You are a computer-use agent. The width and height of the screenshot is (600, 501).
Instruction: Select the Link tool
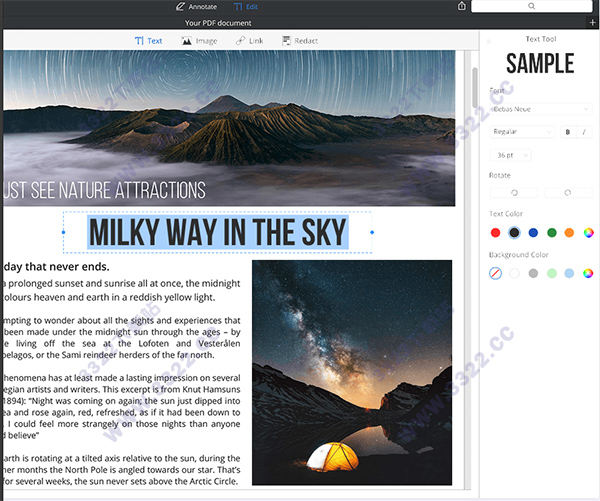click(x=250, y=41)
